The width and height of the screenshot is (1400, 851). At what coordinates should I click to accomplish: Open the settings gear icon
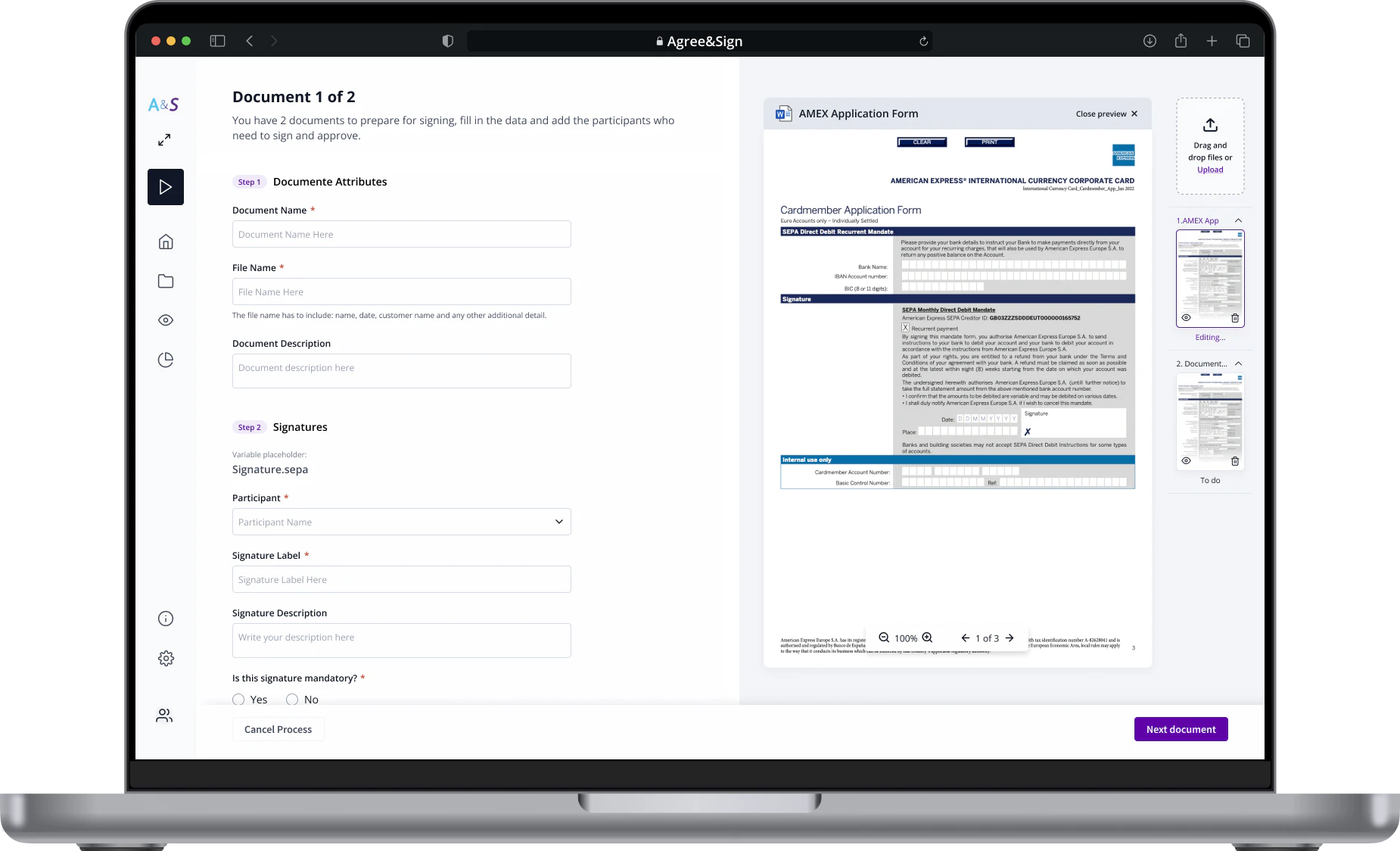[x=166, y=658]
